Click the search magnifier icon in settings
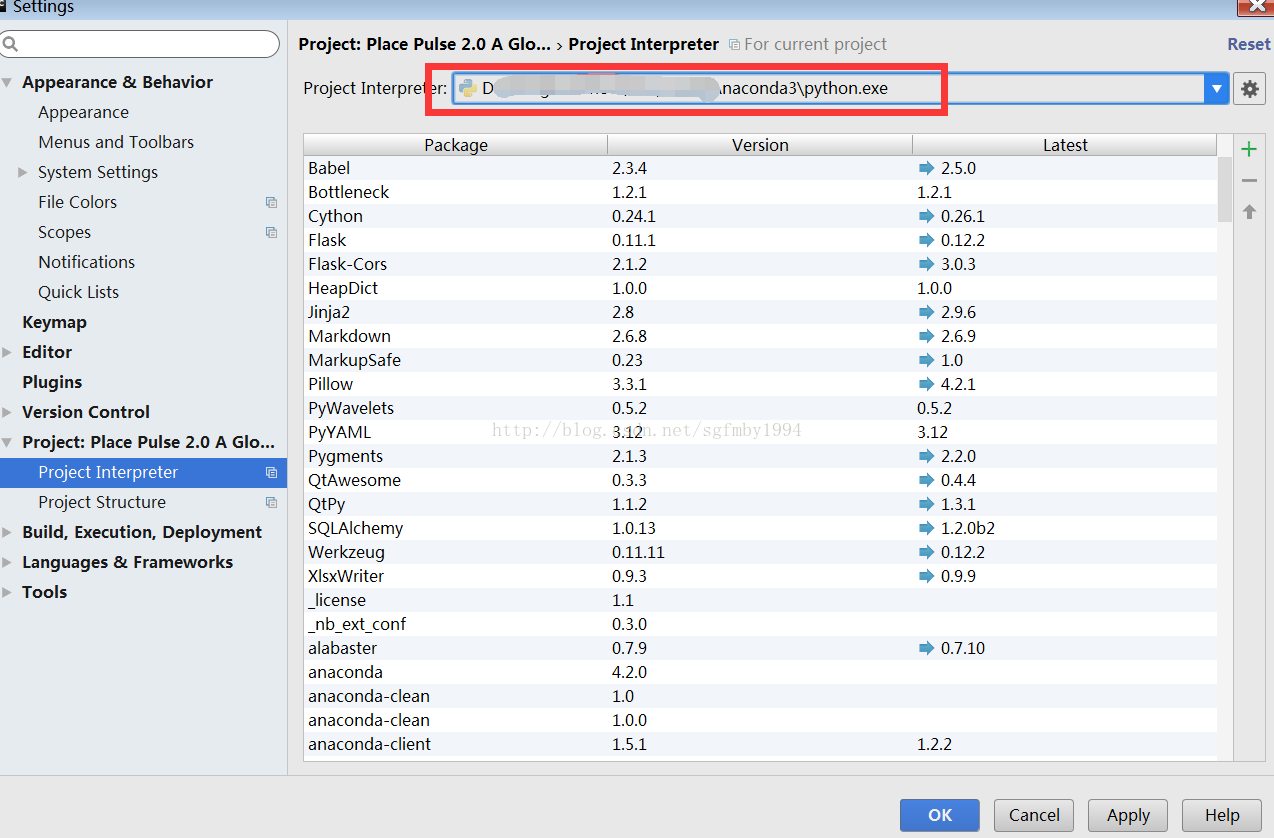Viewport: 1274px width, 838px height. pyautogui.click(x=11, y=44)
